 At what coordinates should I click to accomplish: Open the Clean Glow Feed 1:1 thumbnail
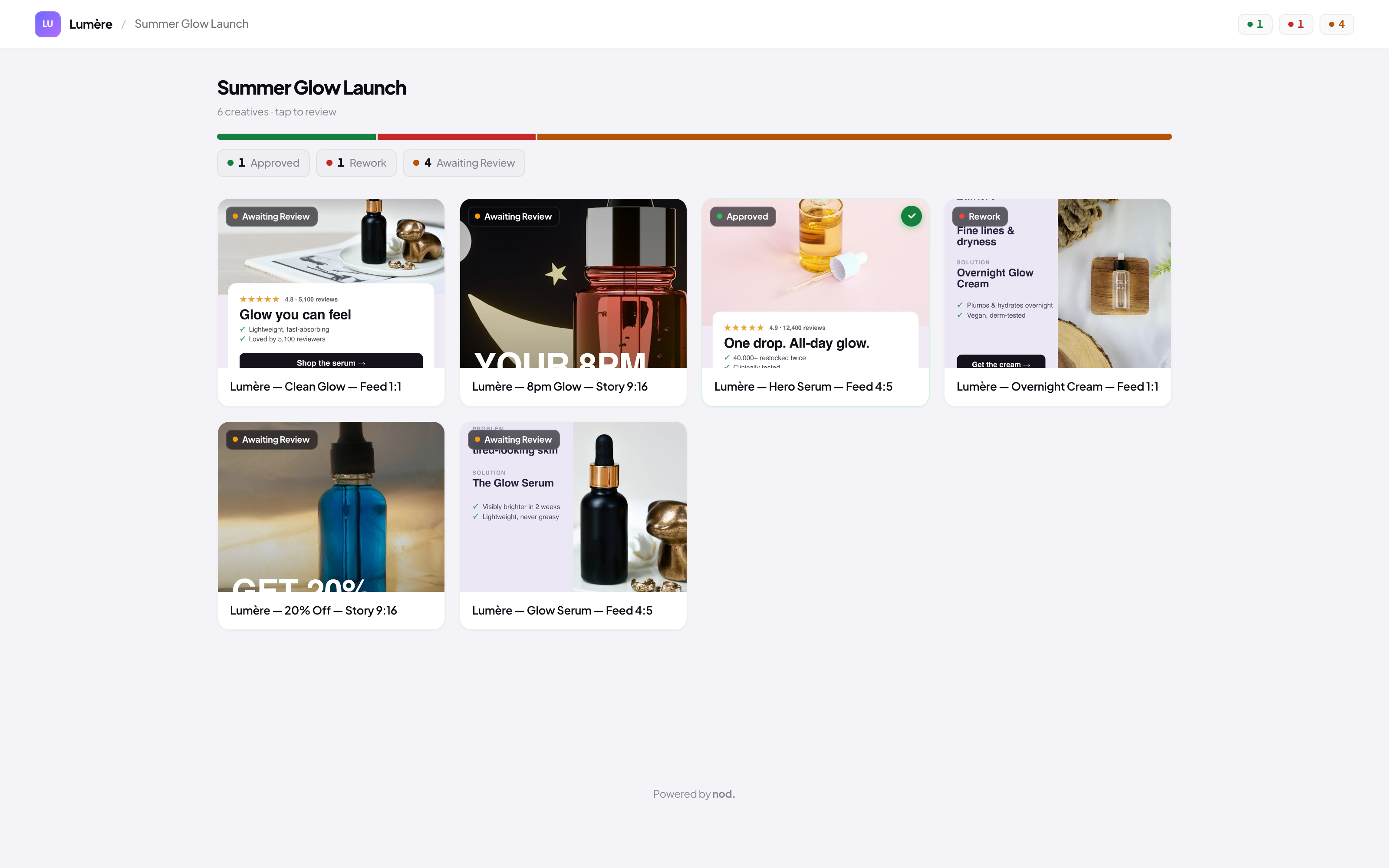[x=331, y=283]
